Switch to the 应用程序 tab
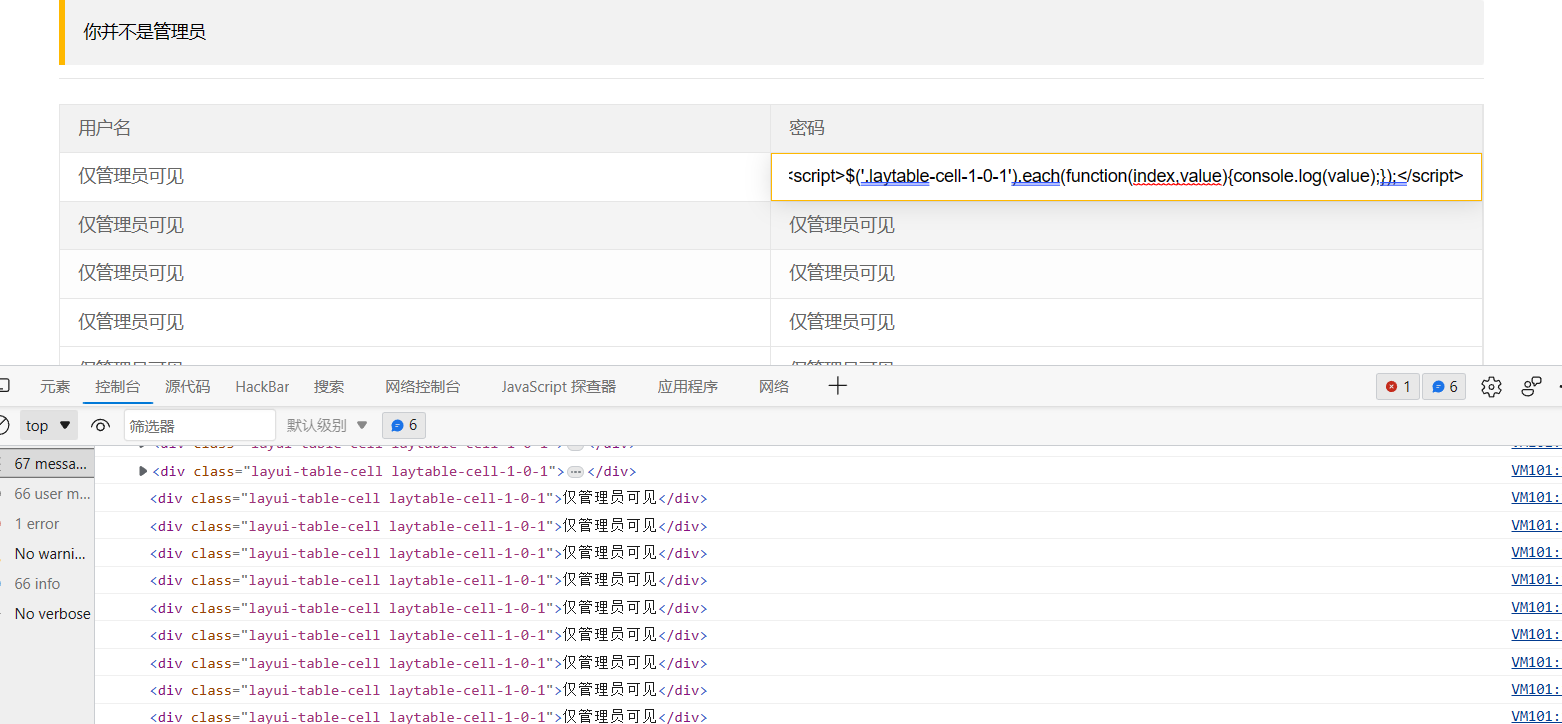Viewport: 1562px width, 724px height. (688, 387)
